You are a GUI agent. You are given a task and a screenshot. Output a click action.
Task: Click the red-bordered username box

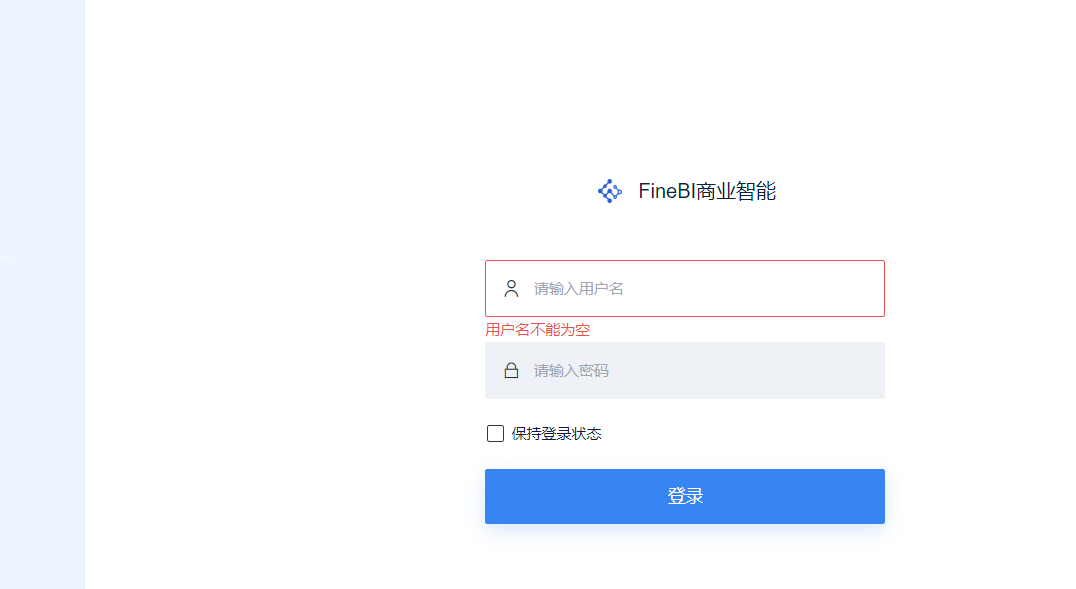685,288
